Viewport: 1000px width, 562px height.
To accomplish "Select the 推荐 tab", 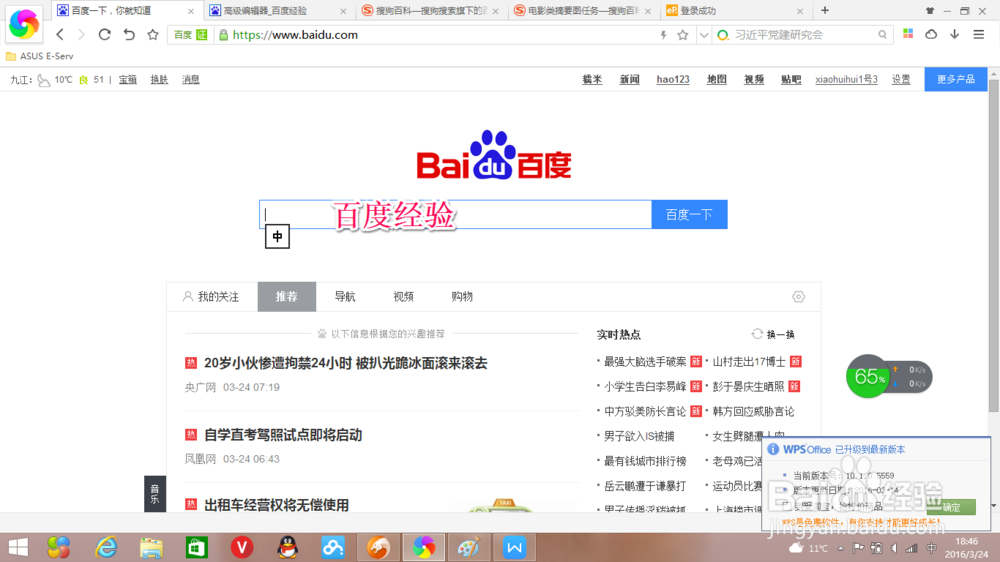I will click(286, 297).
